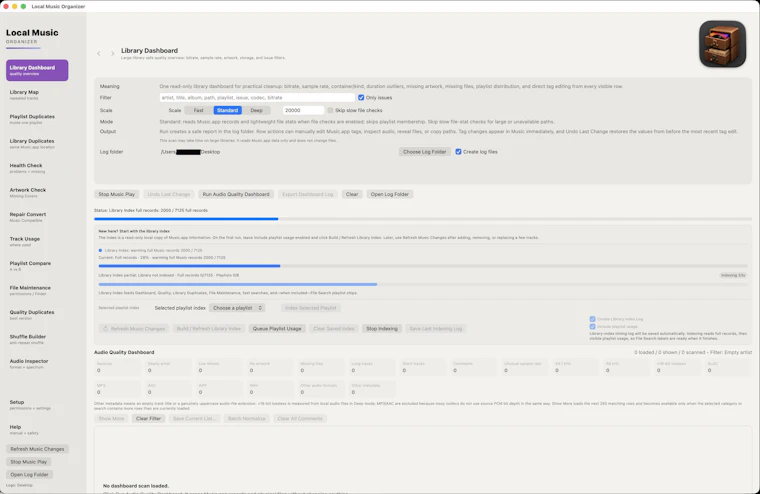Click sidebar Stop Music Play button
Viewport: 760px width, 494px height.
pyautogui.click(x=29, y=462)
